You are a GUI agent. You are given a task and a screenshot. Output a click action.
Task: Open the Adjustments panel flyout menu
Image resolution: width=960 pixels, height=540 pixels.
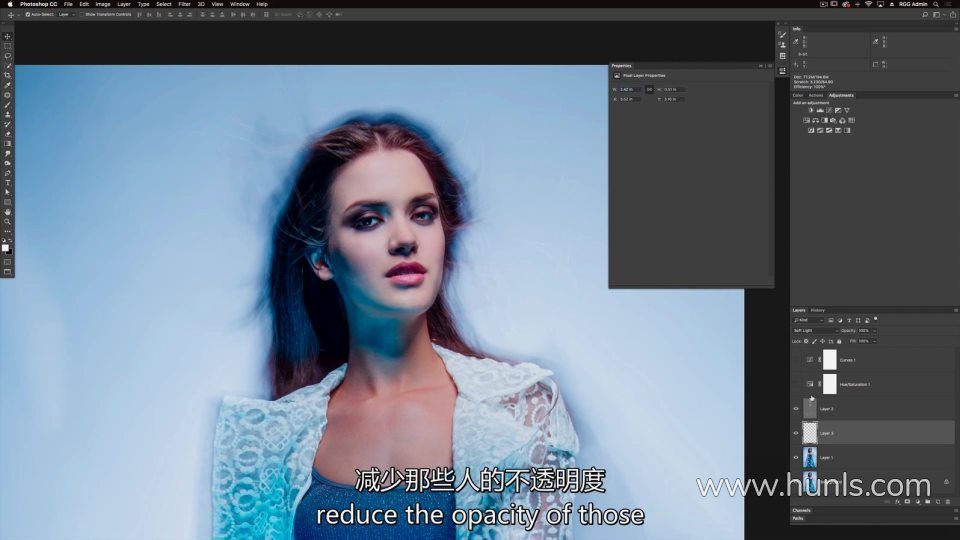pyautogui.click(x=956, y=96)
